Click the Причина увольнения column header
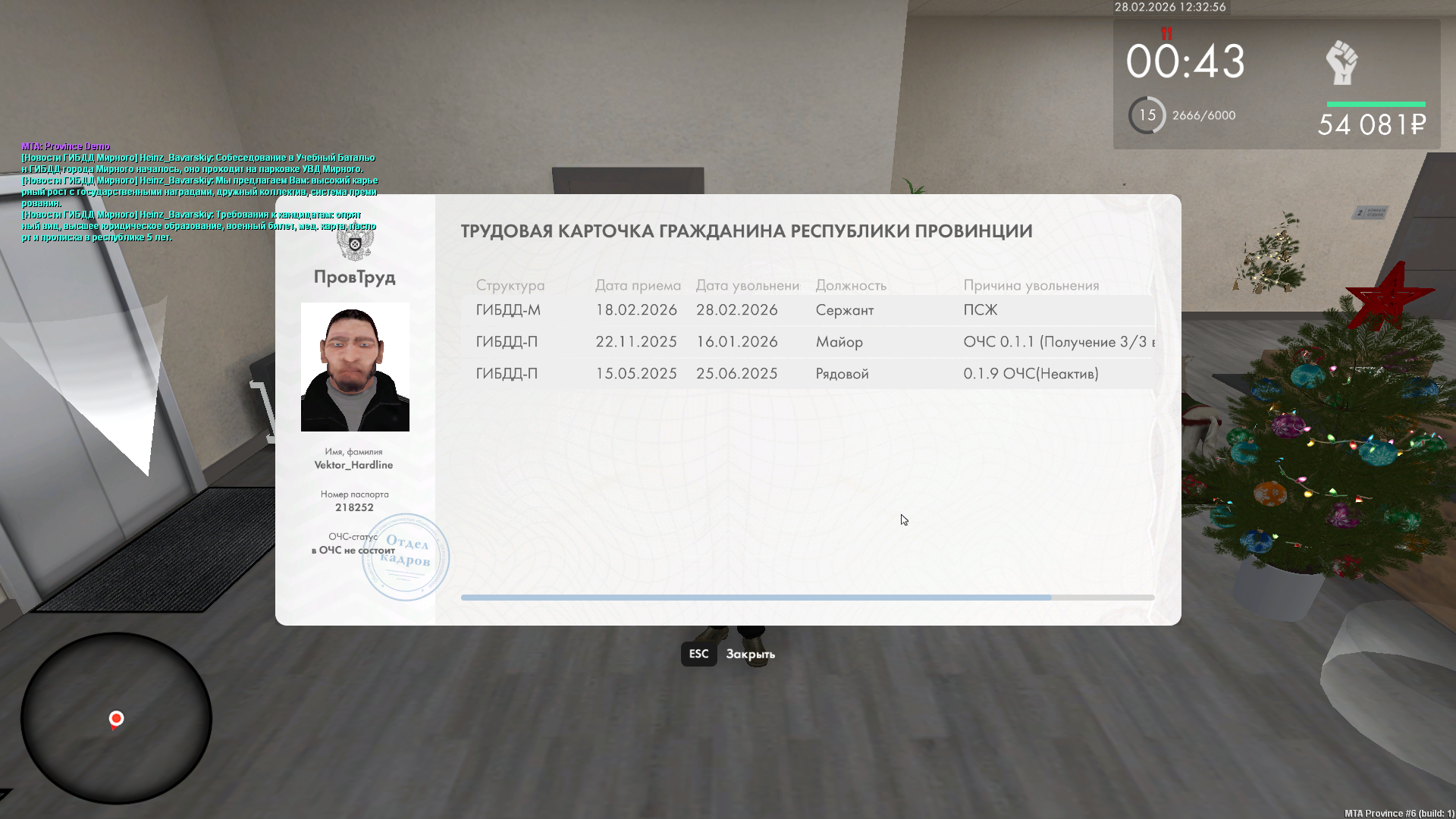The image size is (1456, 819). coord(1031,285)
